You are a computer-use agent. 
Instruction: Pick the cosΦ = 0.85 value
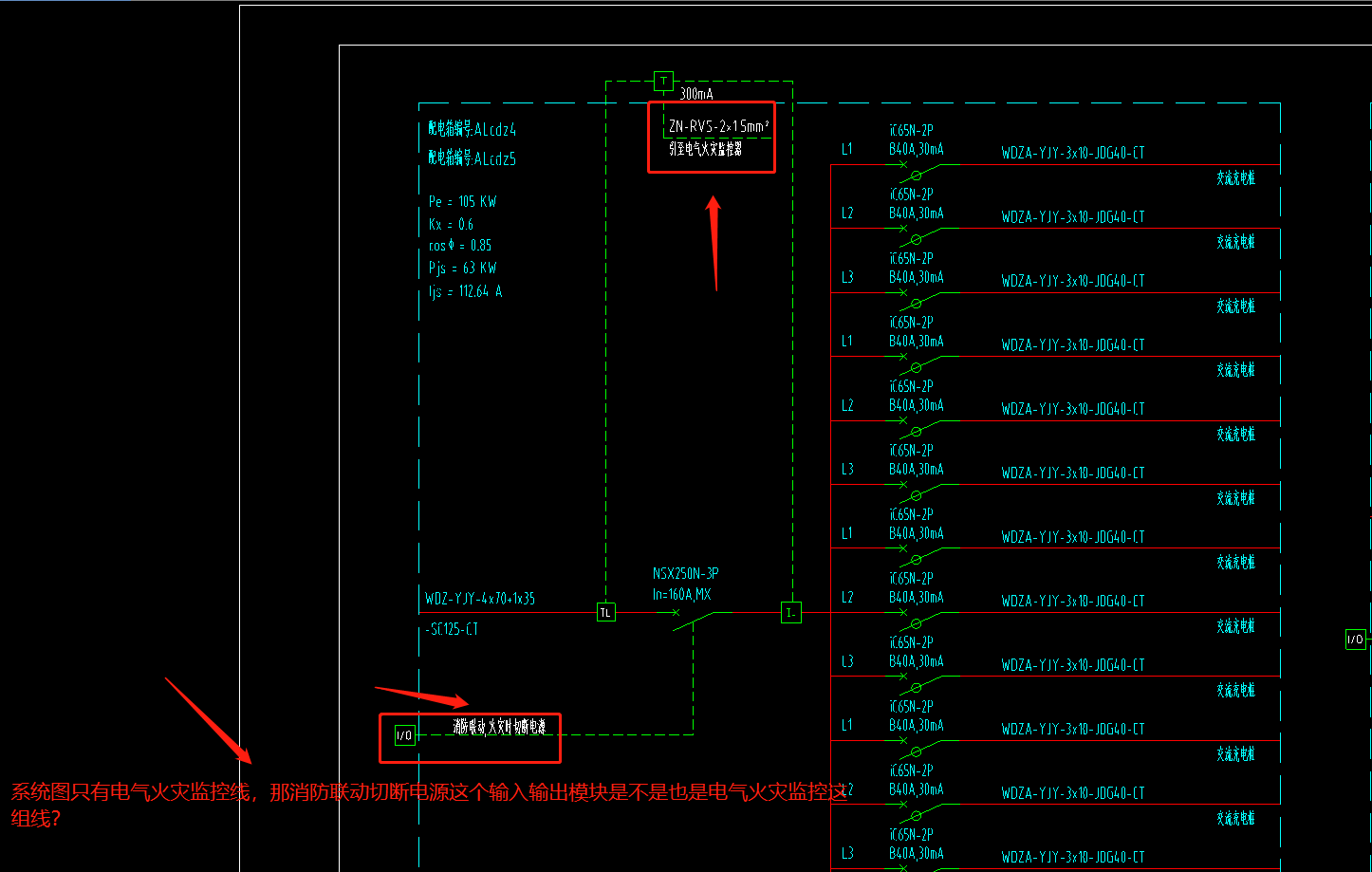pyautogui.click(x=460, y=245)
